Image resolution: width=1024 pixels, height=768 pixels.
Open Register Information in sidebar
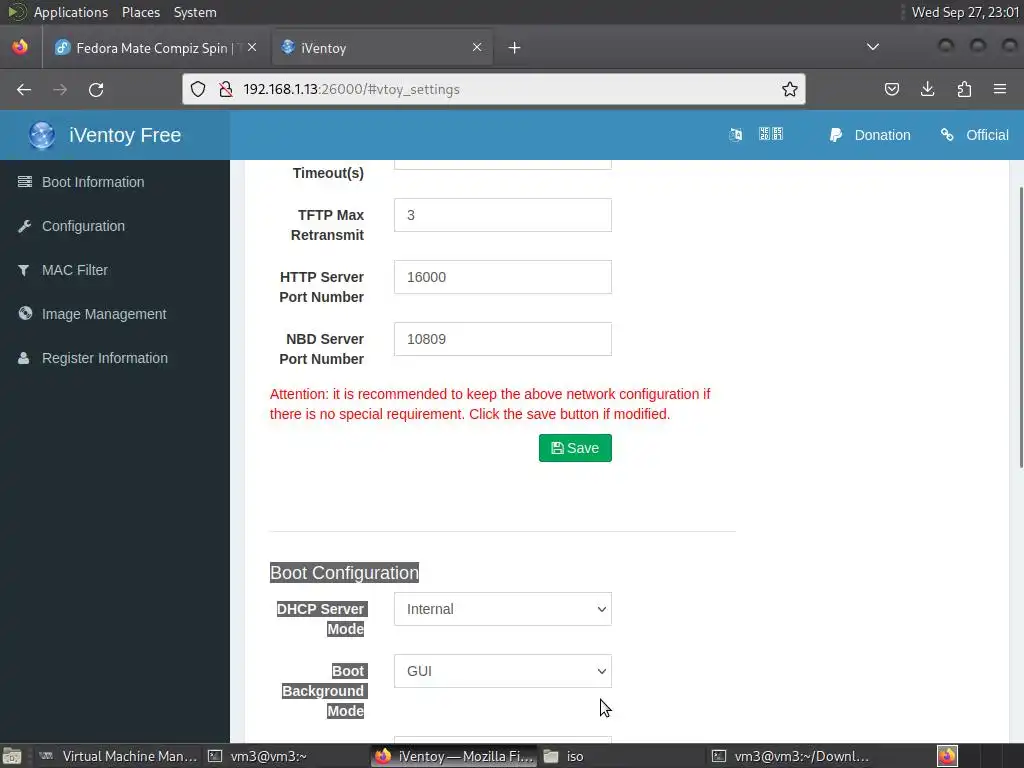point(115,358)
